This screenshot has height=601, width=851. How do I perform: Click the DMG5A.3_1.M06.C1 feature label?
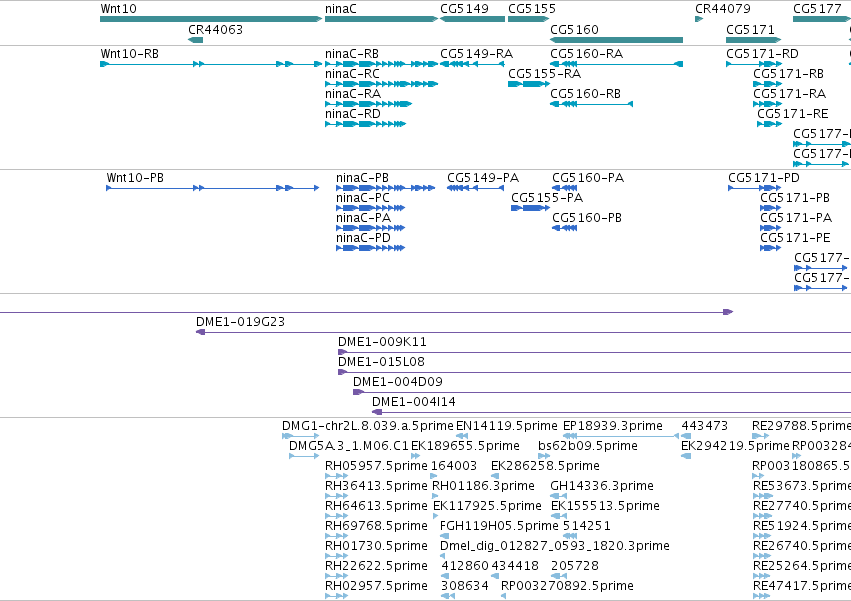(x=349, y=446)
